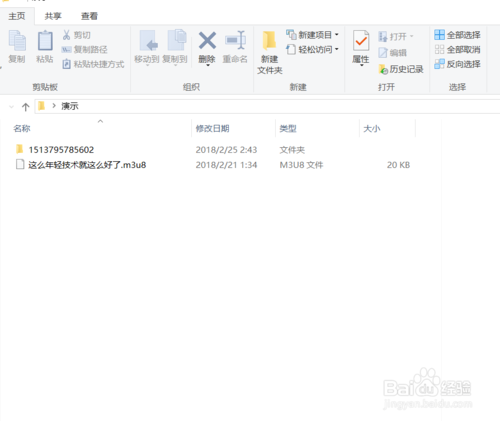The height and width of the screenshot is (421, 500).
Task: Click Select all in the ribbon
Action: (x=457, y=35)
